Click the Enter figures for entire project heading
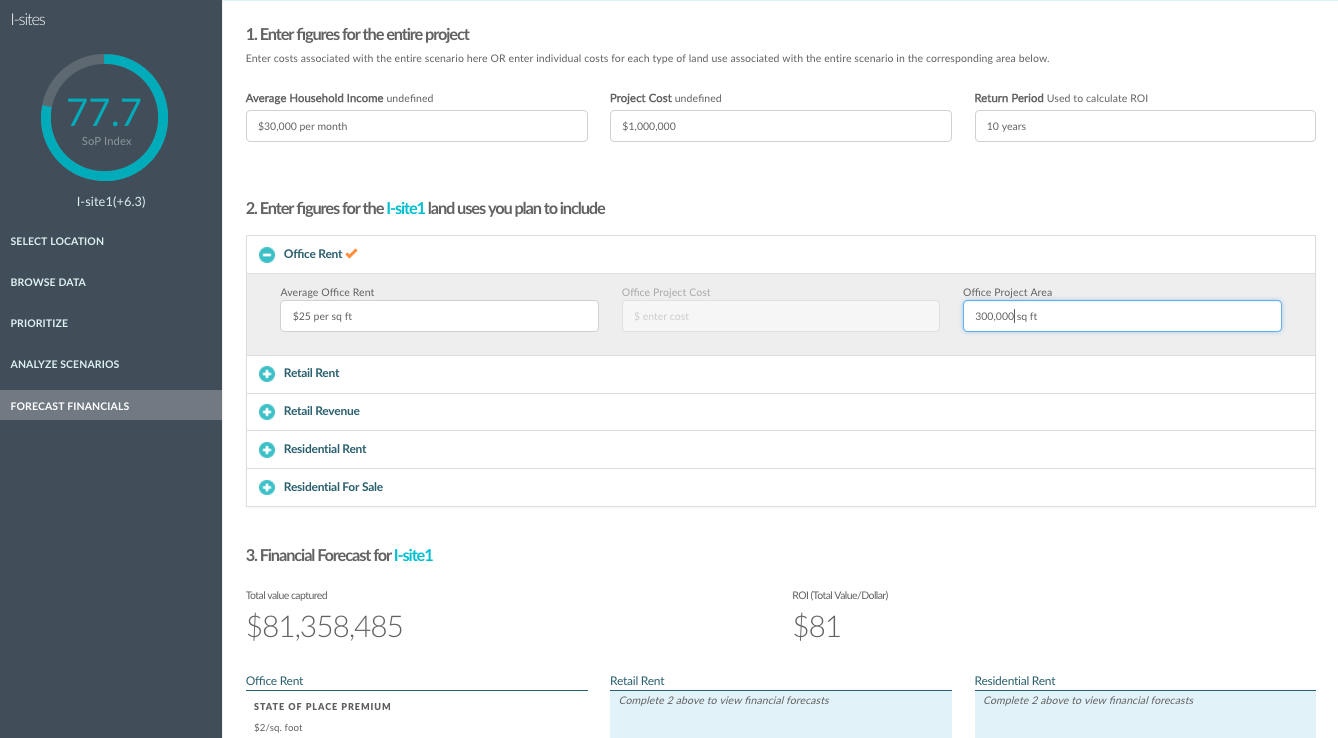The image size is (1338, 738). click(x=358, y=35)
